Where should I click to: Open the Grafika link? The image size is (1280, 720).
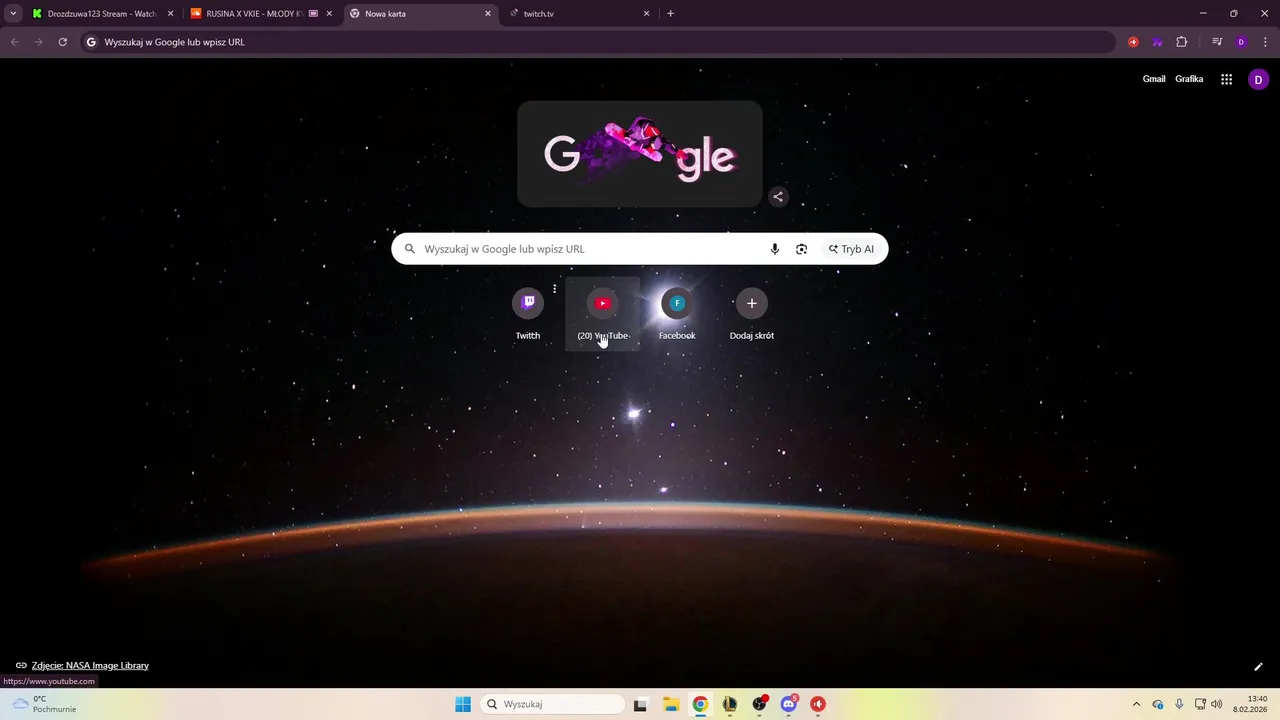1189,79
